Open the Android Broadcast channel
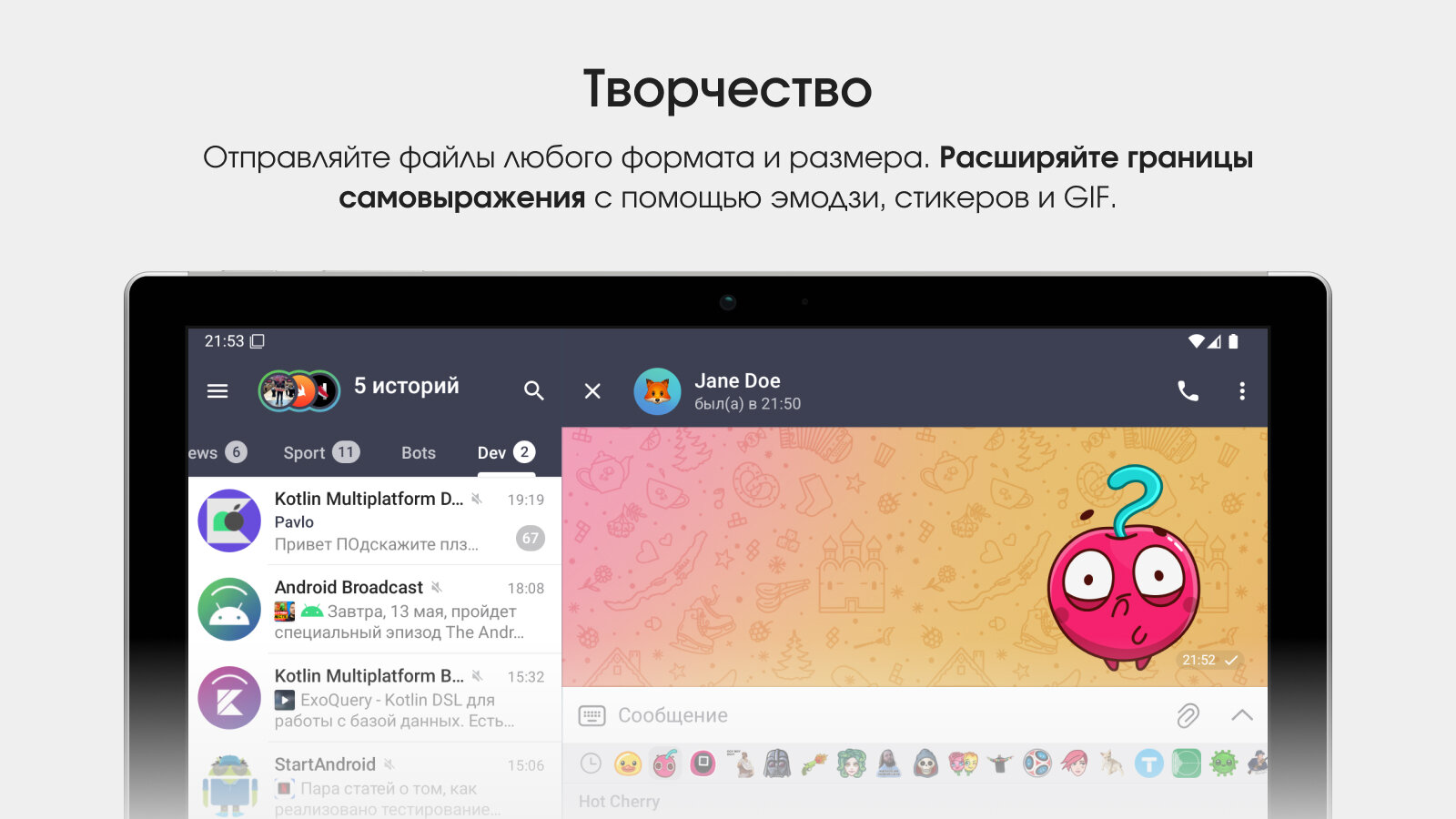Screen dimensions: 1456x819 (375, 610)
